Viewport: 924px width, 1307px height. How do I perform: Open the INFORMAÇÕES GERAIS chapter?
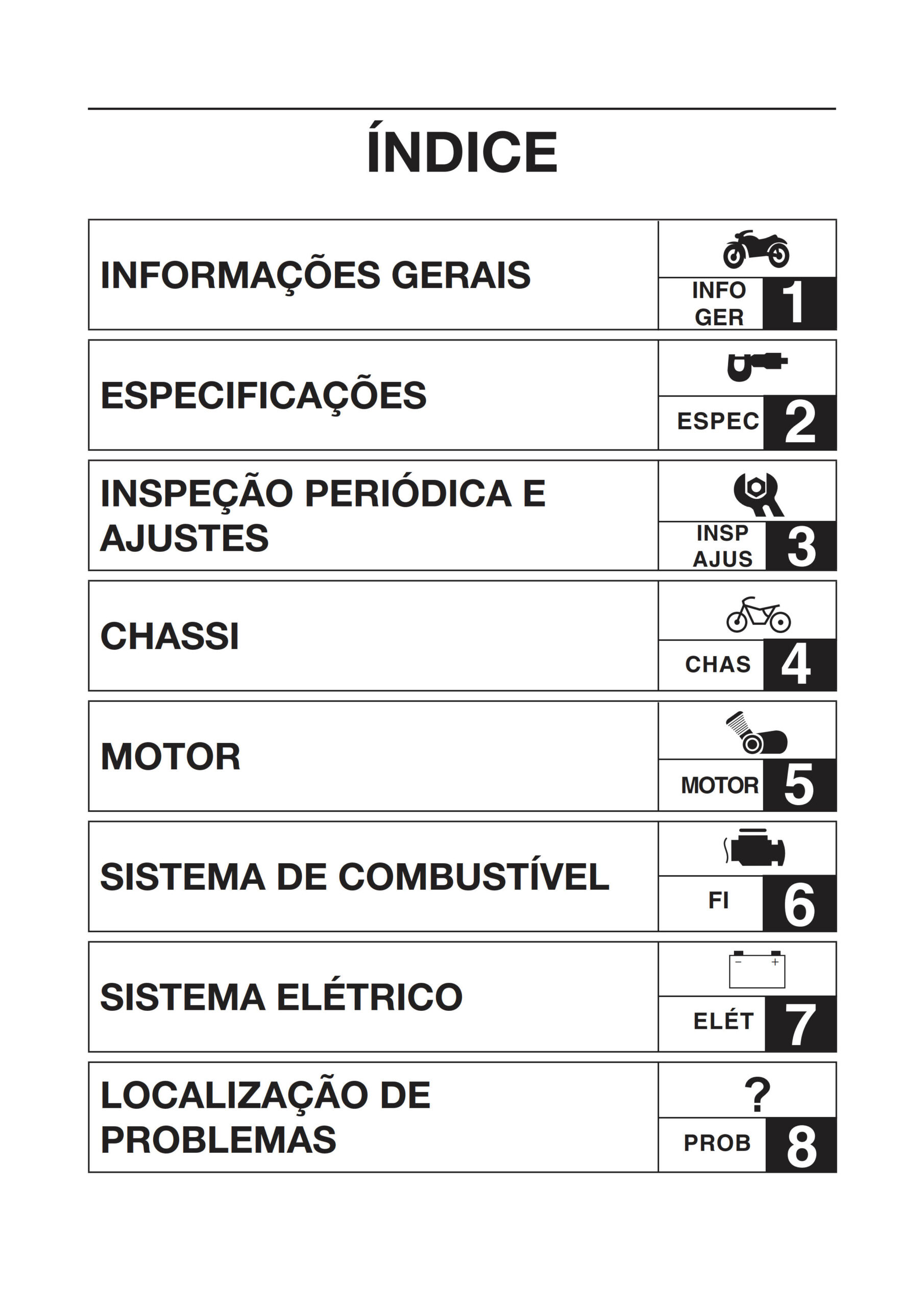pos(315,276)
